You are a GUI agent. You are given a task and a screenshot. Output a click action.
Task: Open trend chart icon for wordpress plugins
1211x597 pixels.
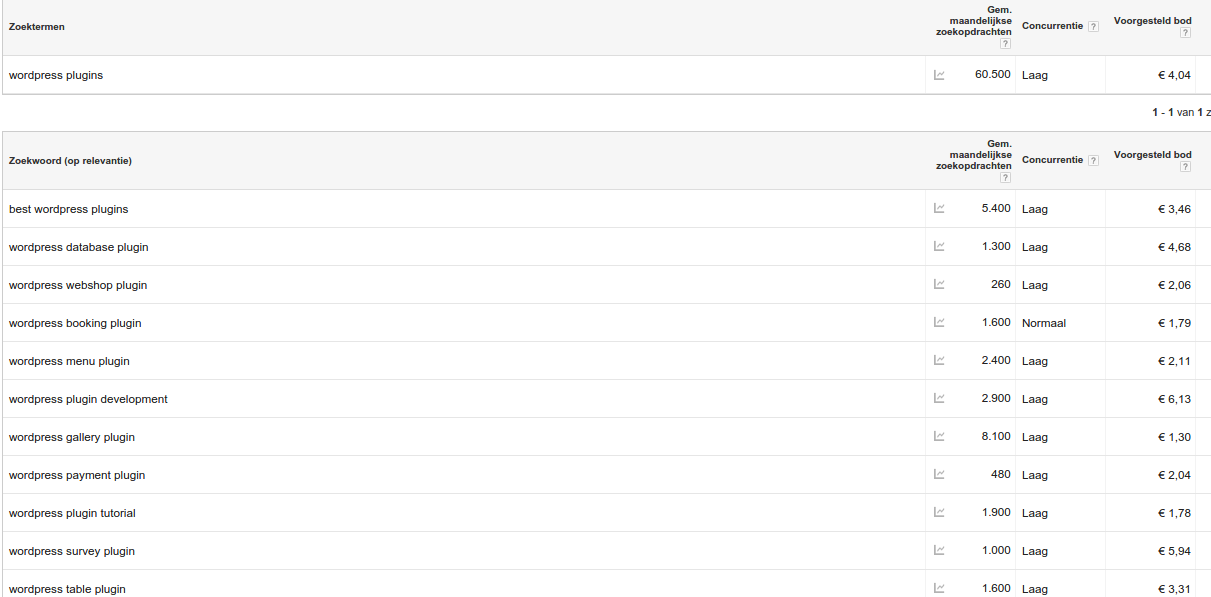[939, 75]
